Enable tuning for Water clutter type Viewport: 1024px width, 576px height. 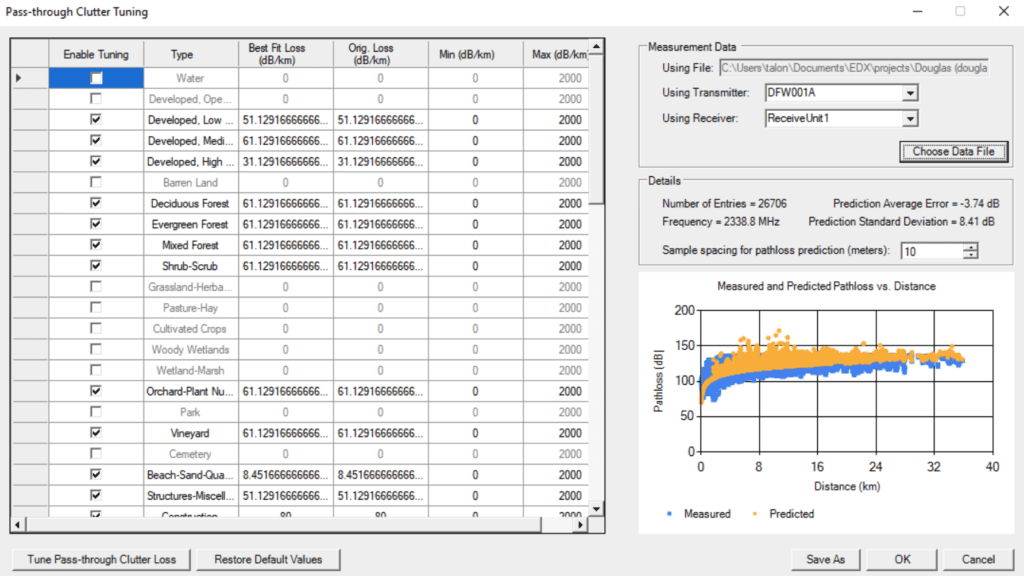[96, 78]
